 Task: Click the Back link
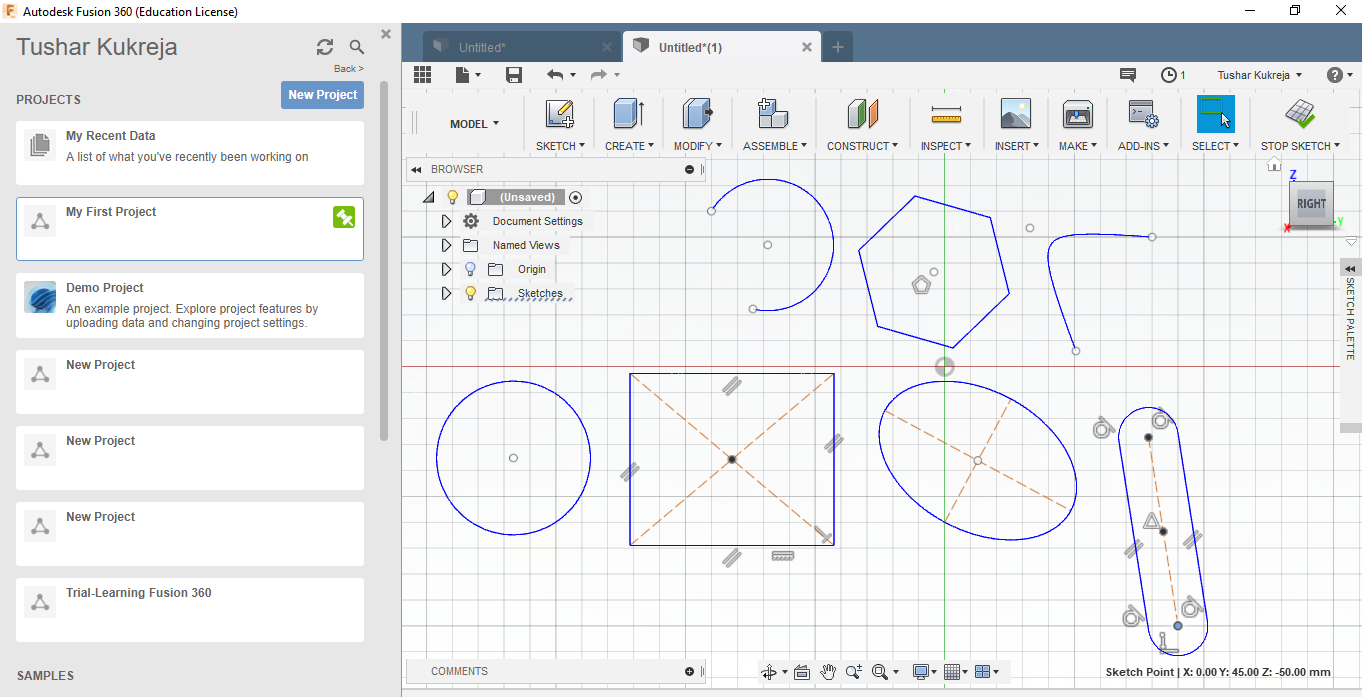(348, 69)
